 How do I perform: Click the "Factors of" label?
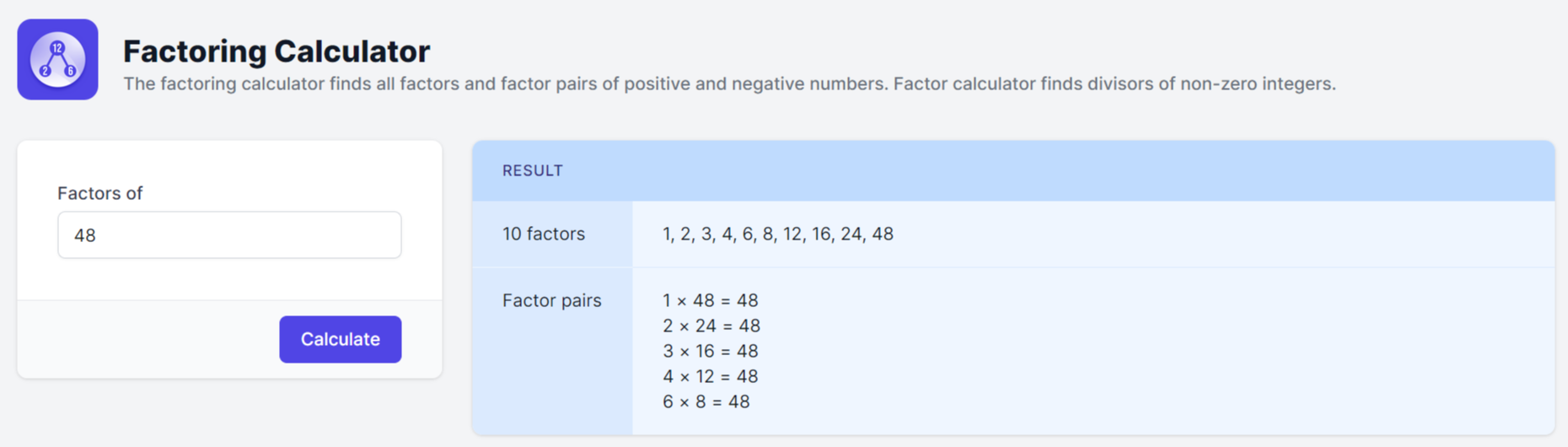[99, 193]
